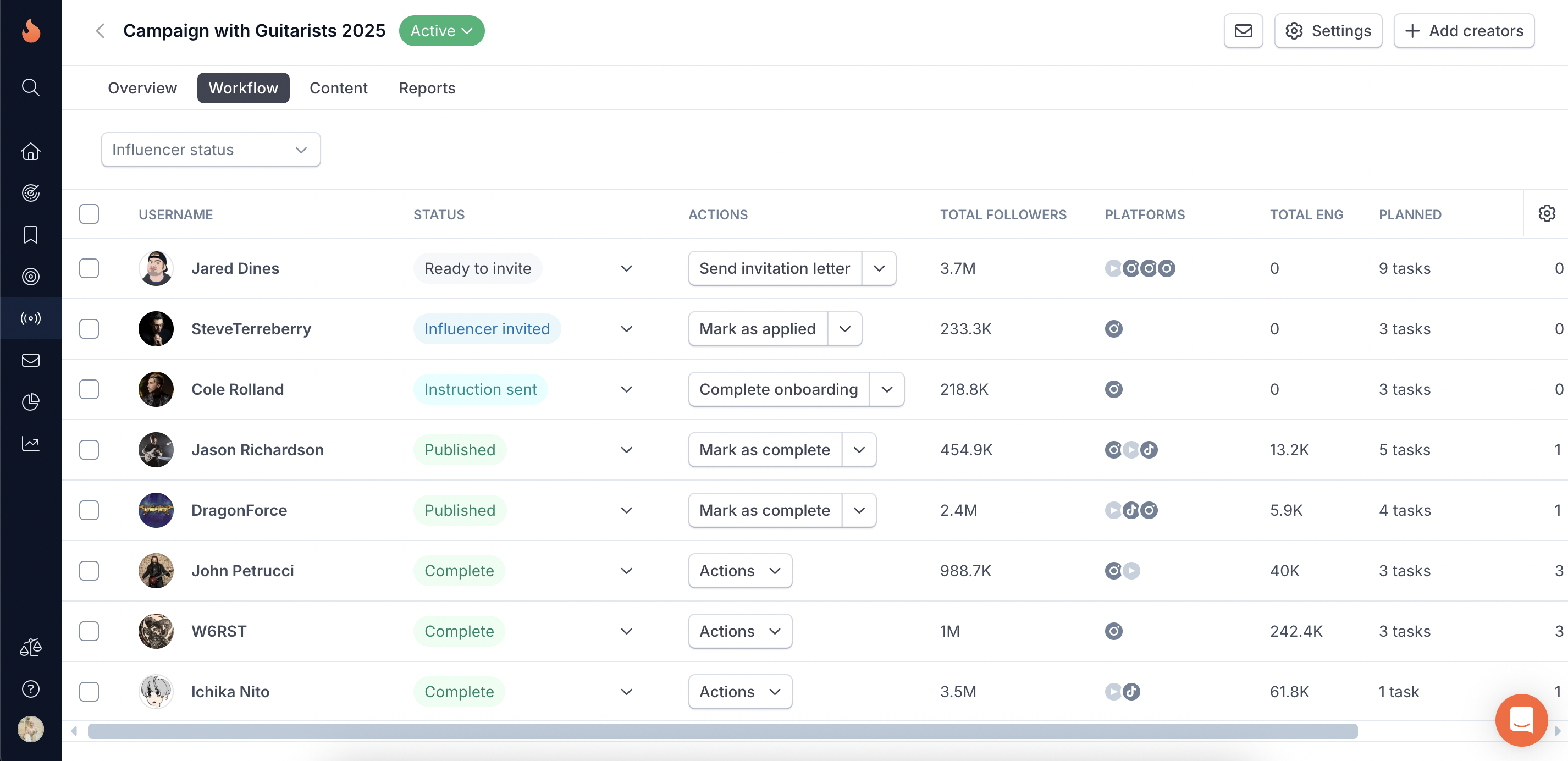Image resolution: width=1568 pixels, height=761 pixels.
Task: Open the mail icon in sidebar
Action: 30,360
